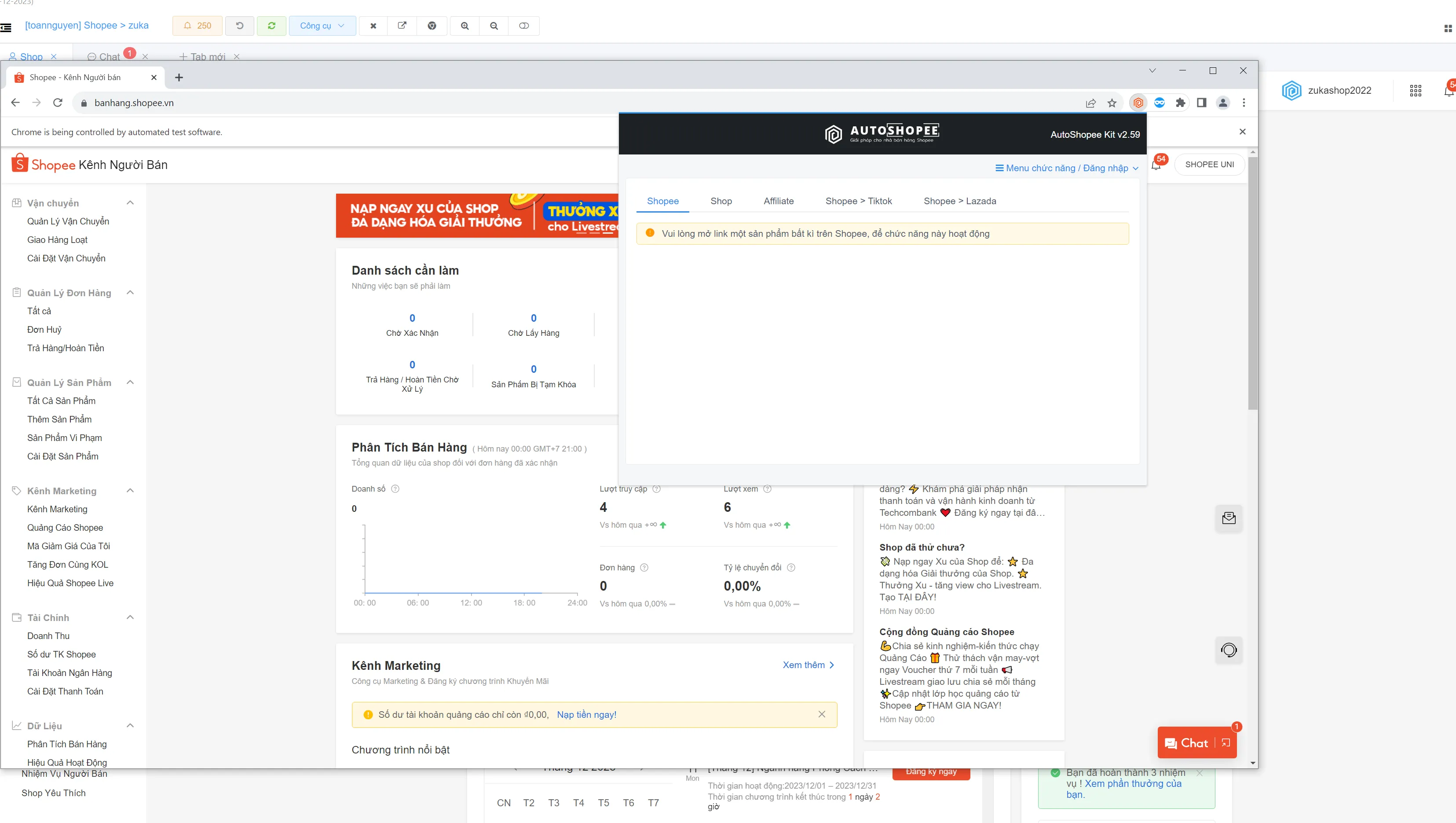The image size is (1456, 823).
Task: Open the Chrome extensions puzzle icon
Action: coord(1180,103)
